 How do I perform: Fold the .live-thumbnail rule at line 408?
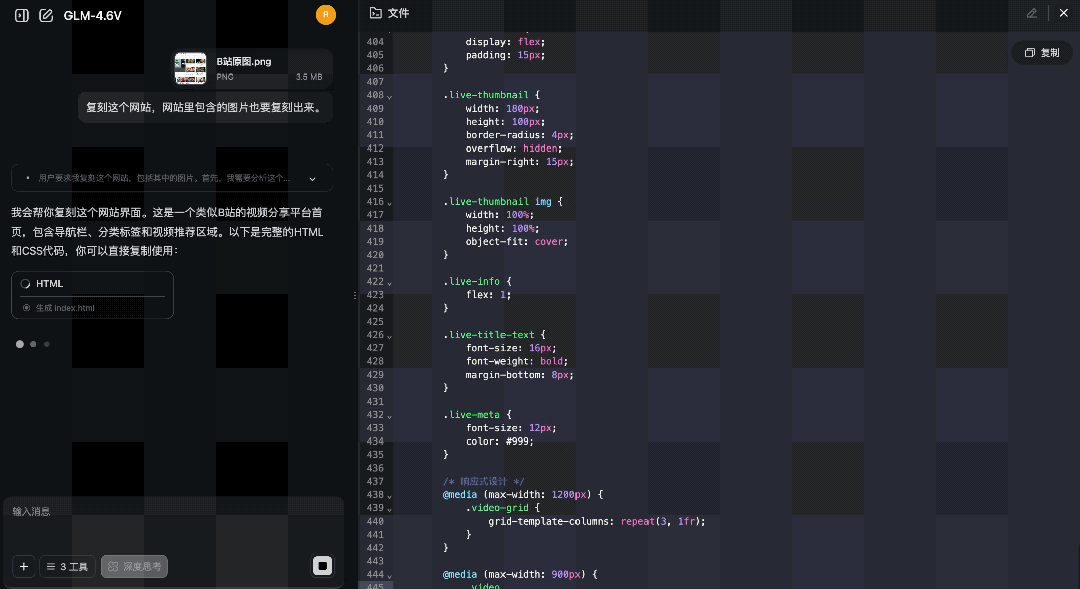pyautogui.click(x=389, y=95)
